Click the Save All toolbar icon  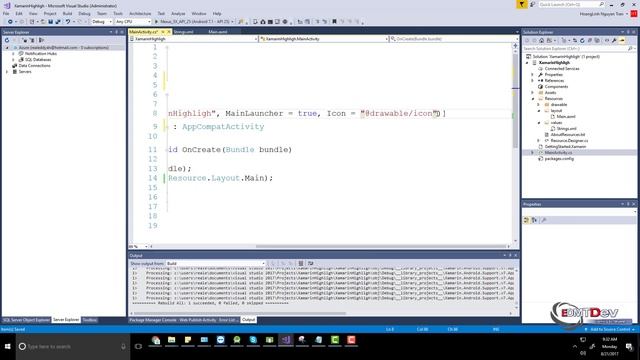click(x=58, y=21)
